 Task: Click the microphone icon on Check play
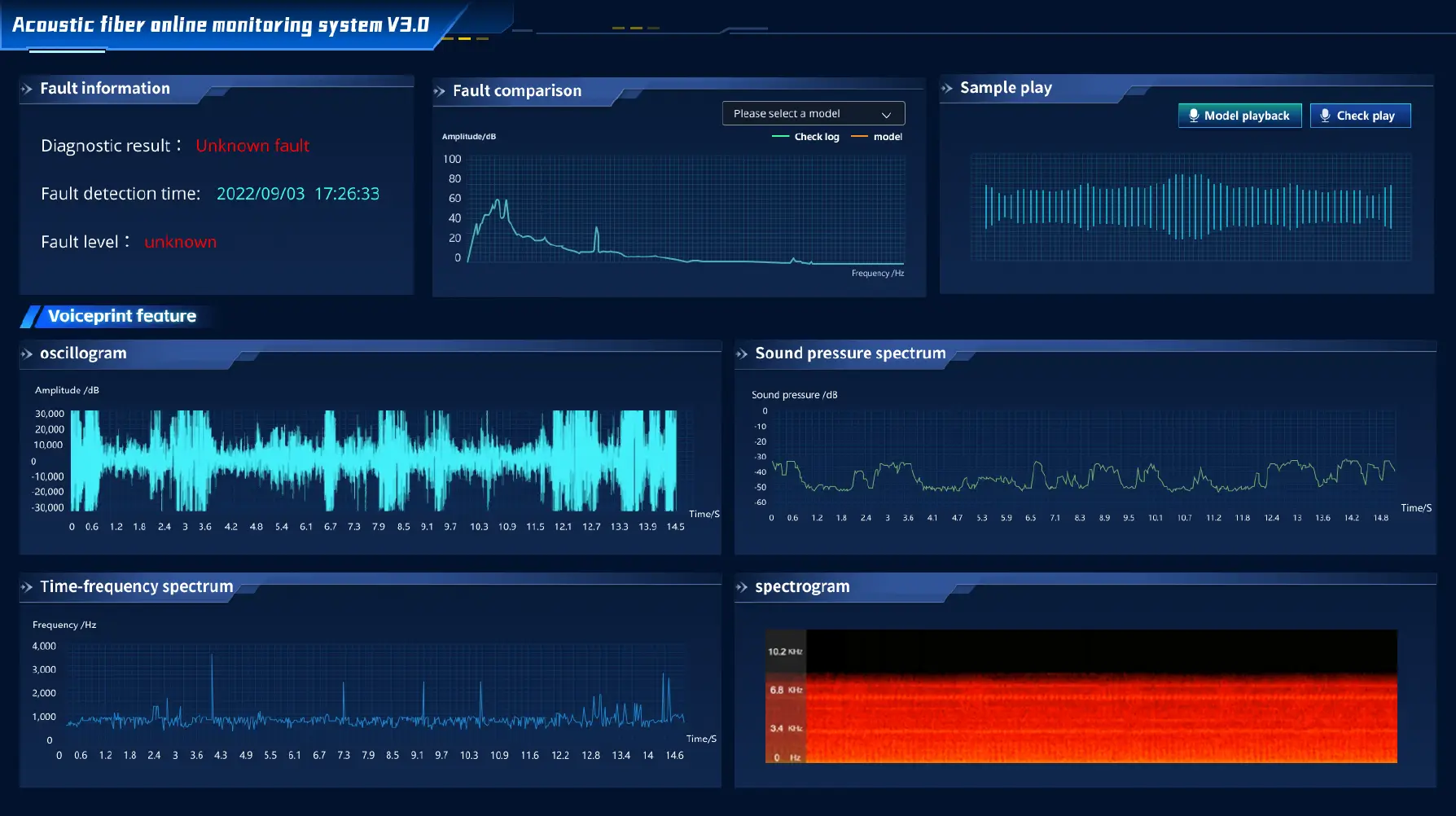(1325, 115)
